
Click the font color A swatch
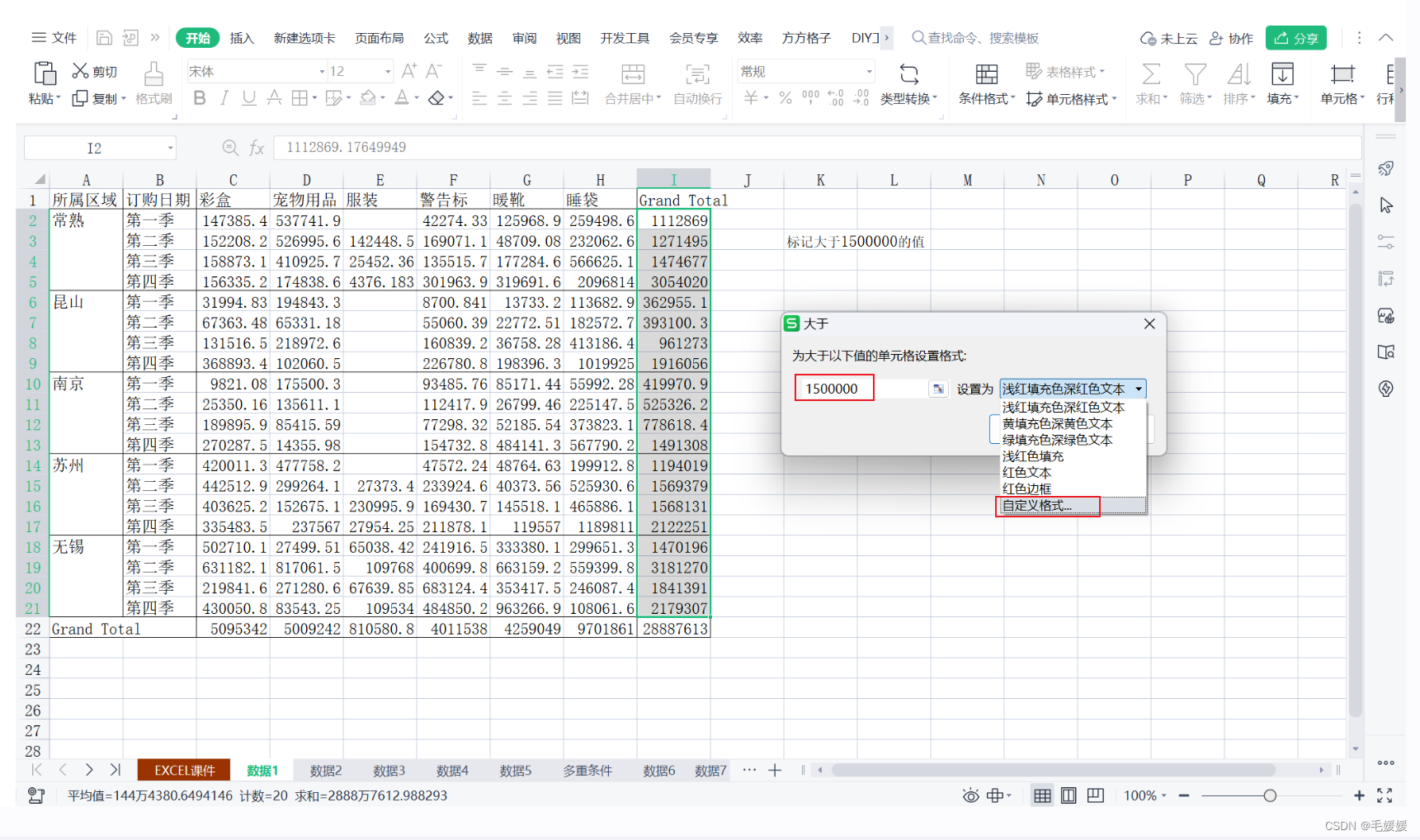click(x=402, y=98)
